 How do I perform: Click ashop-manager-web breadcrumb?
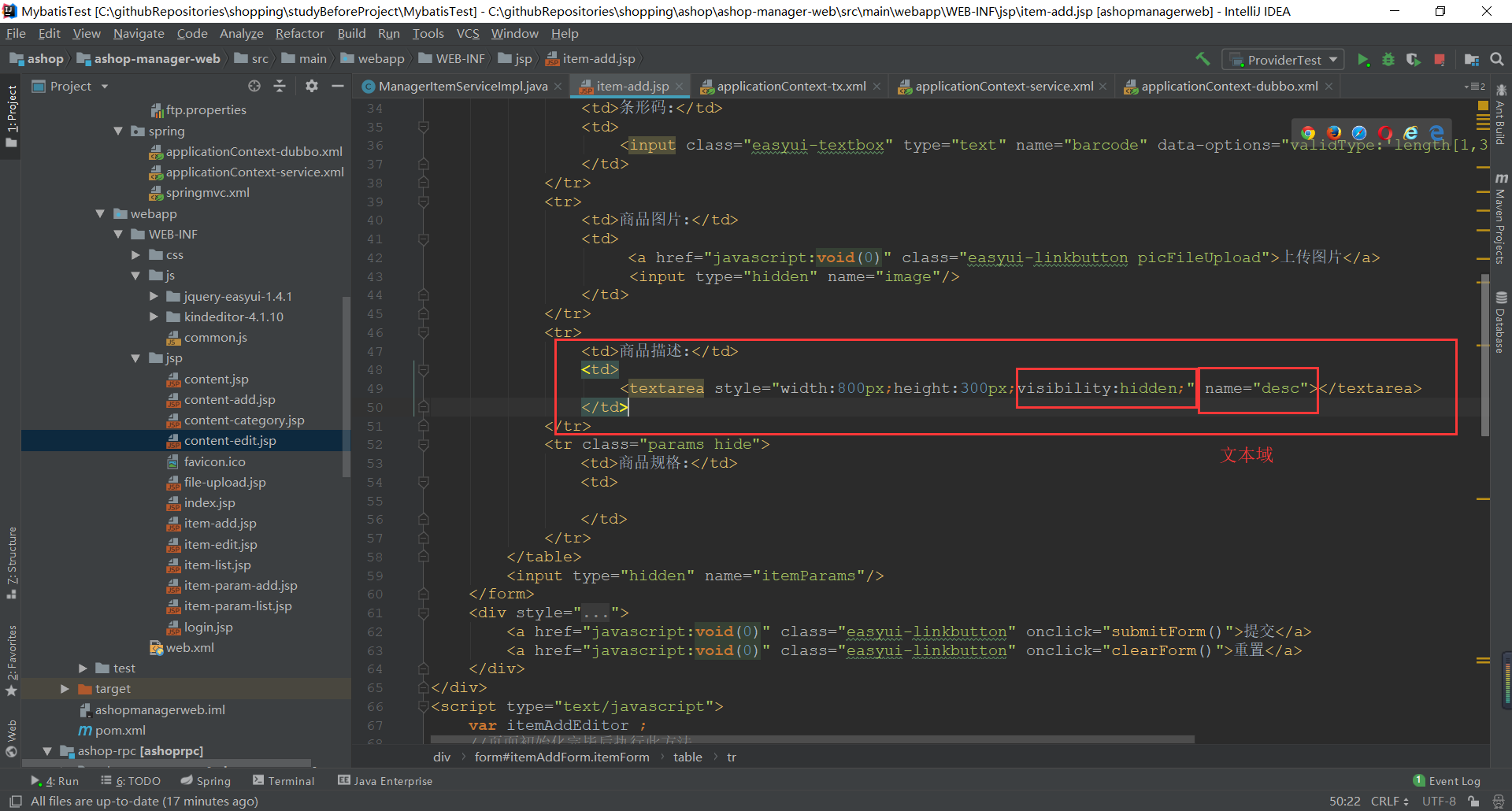(x=149, y=59)
